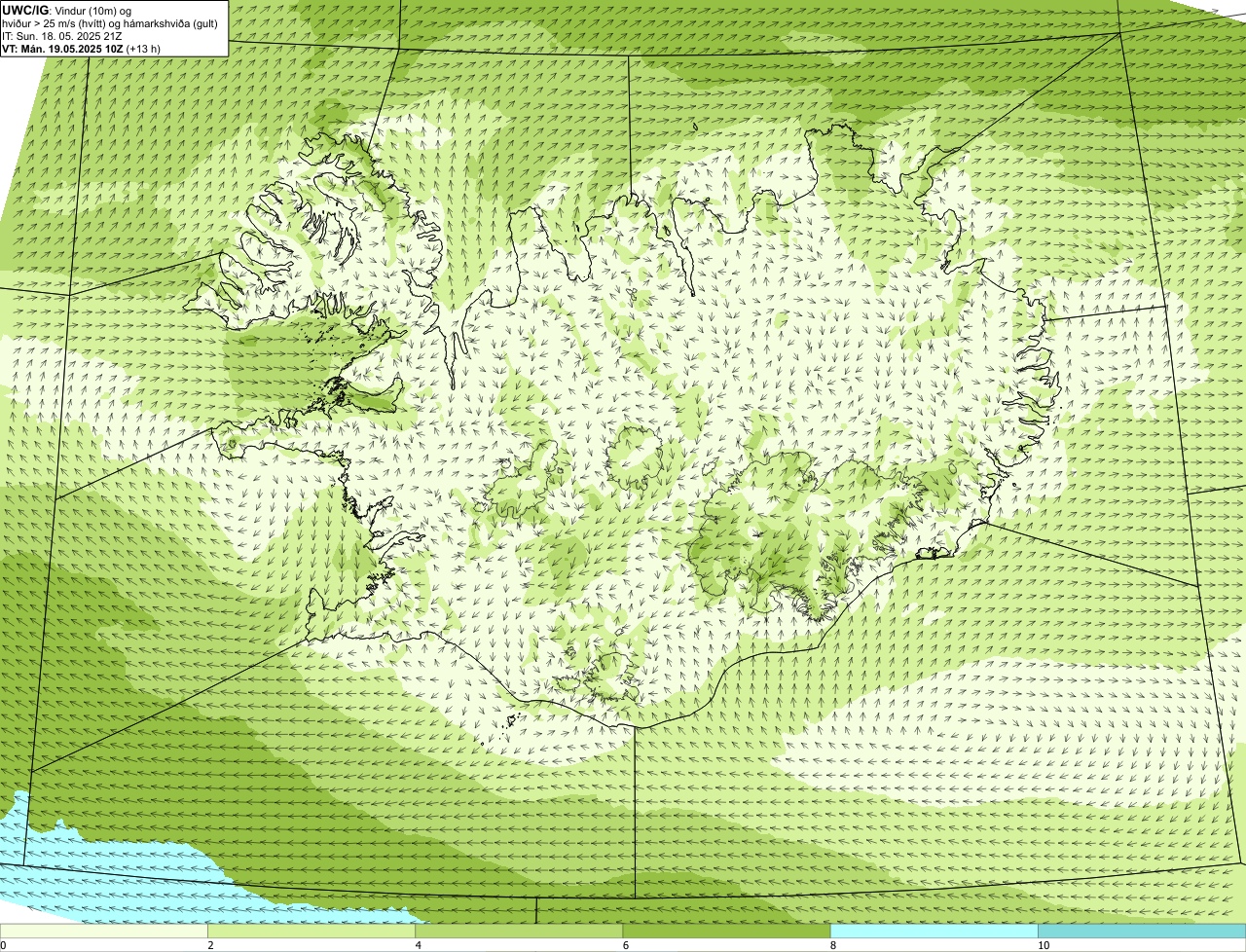
Task: Click the teal legend segment above 10
Action: coord(1142,931)
